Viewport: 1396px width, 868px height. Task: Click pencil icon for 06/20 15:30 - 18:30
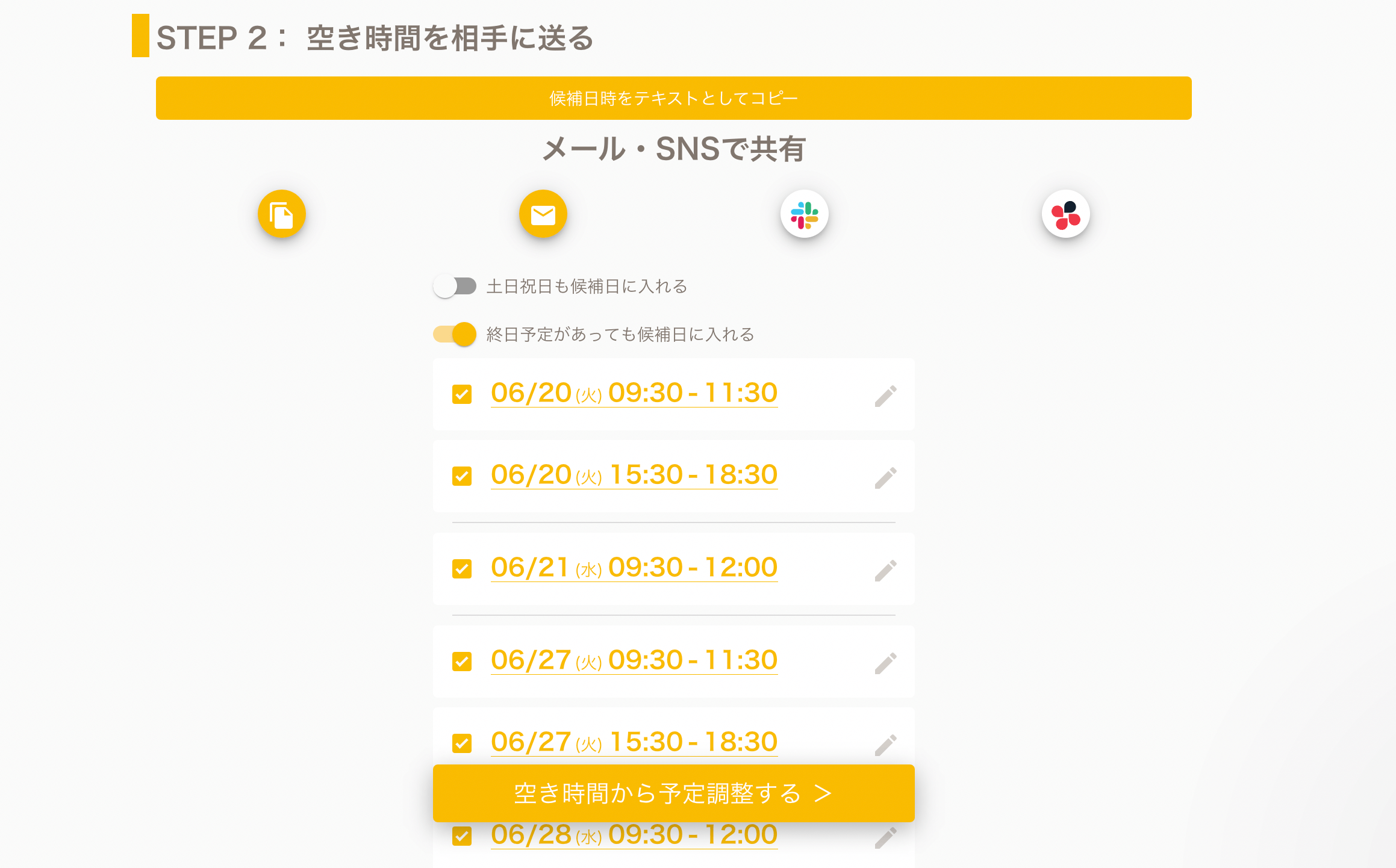pyautogui.click(x=885, y=477)
